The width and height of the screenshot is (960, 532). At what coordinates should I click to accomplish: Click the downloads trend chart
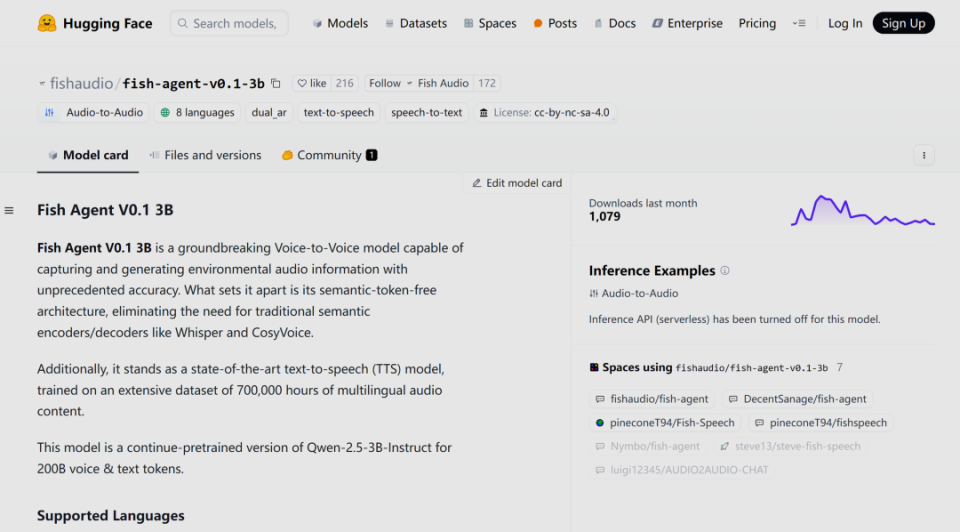862,211
